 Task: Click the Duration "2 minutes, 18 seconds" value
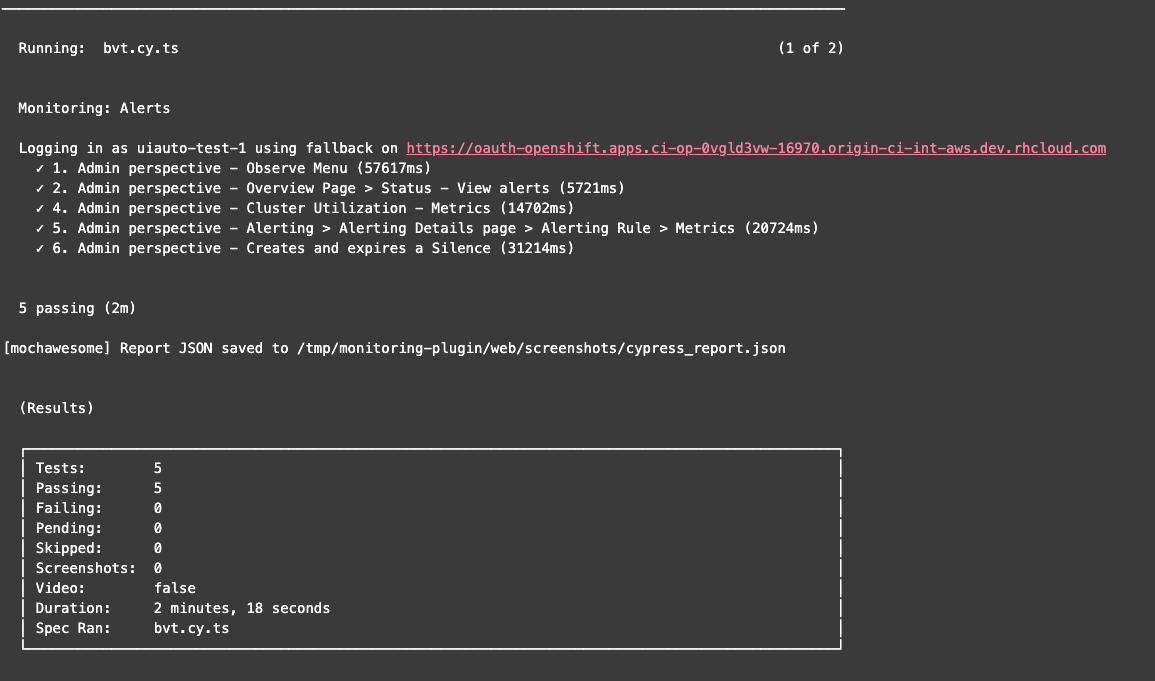coord(242,608)
